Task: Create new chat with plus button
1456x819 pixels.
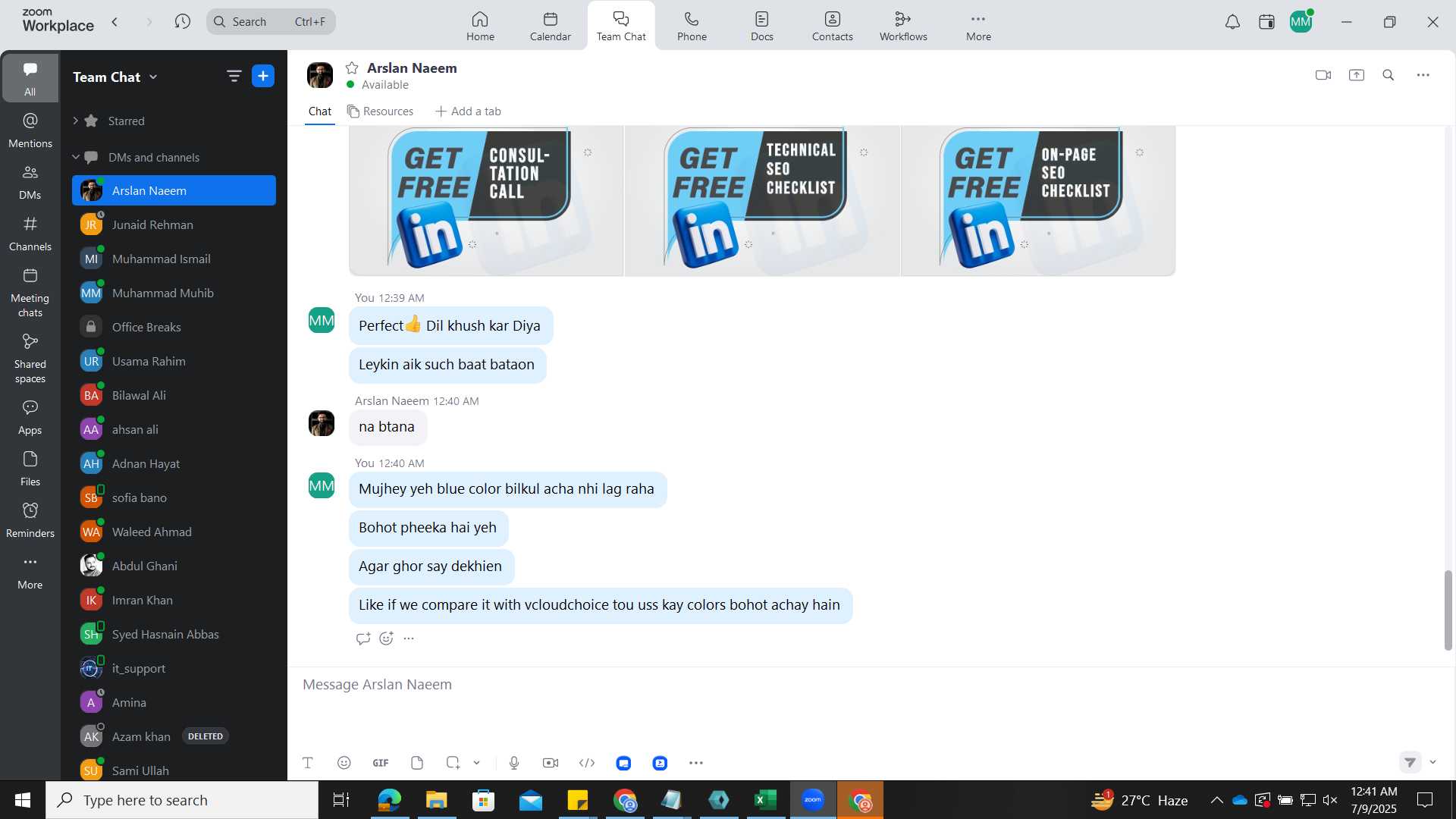Action: [x=263, y=76]
